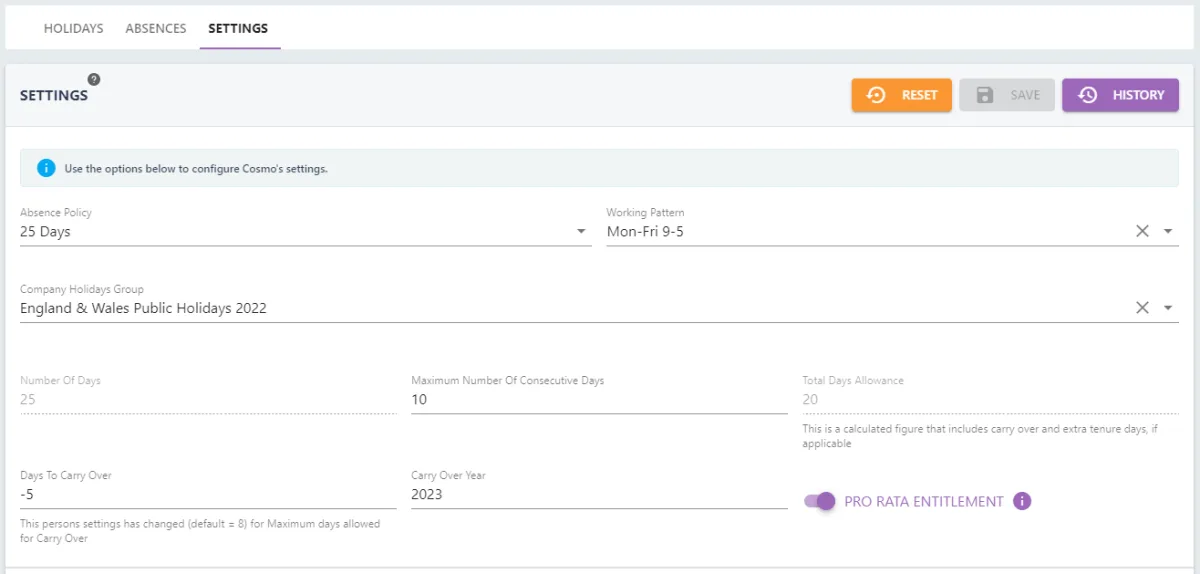Viewport: 1200px width, 574px height.
Task: Click the 'Use the options below' banner text
Action: click(196, 169)
